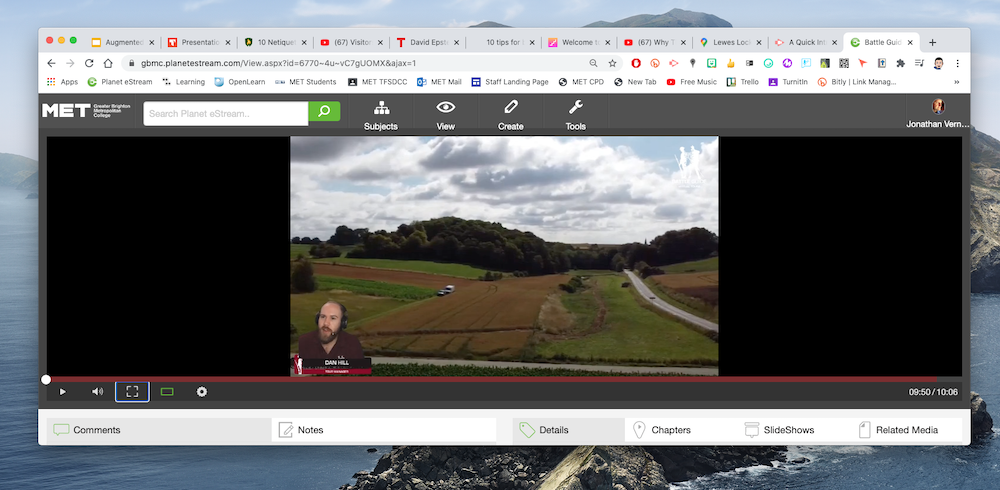
Task: Click the white playhead handle
Action: pos(46,380)
